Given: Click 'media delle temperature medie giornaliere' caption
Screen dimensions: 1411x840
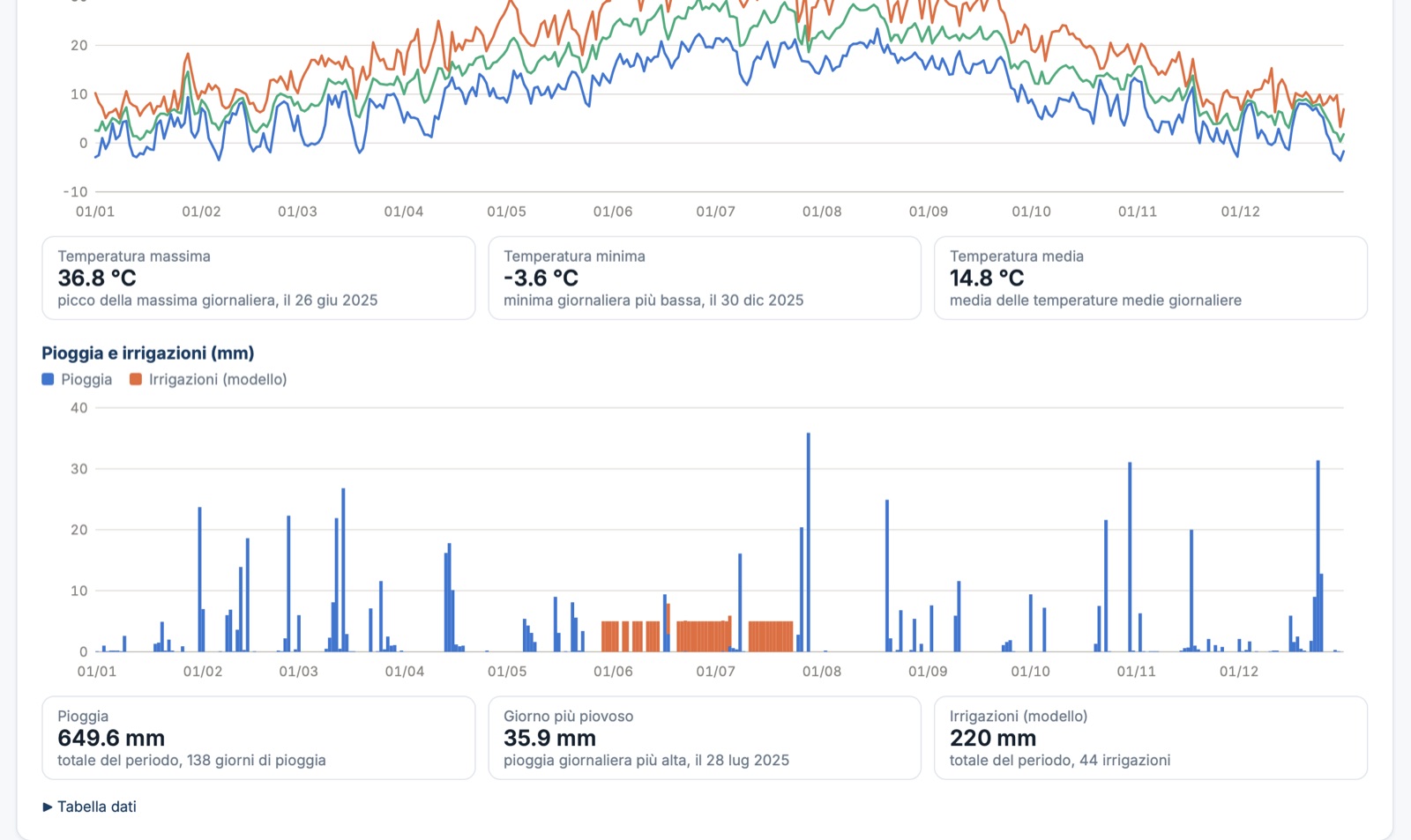Looking at the screenshot, I should tap(1095, 301).
